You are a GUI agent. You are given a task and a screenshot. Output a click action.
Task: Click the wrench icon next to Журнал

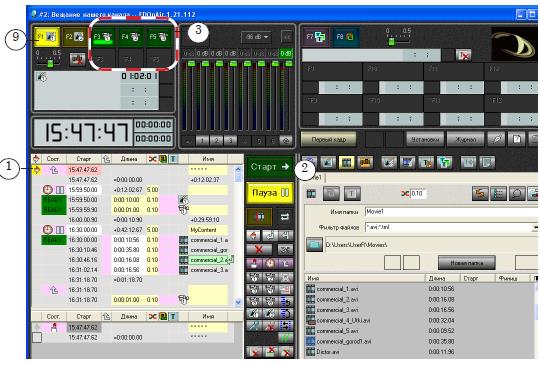pyautogui.click(x=496, y=139)
